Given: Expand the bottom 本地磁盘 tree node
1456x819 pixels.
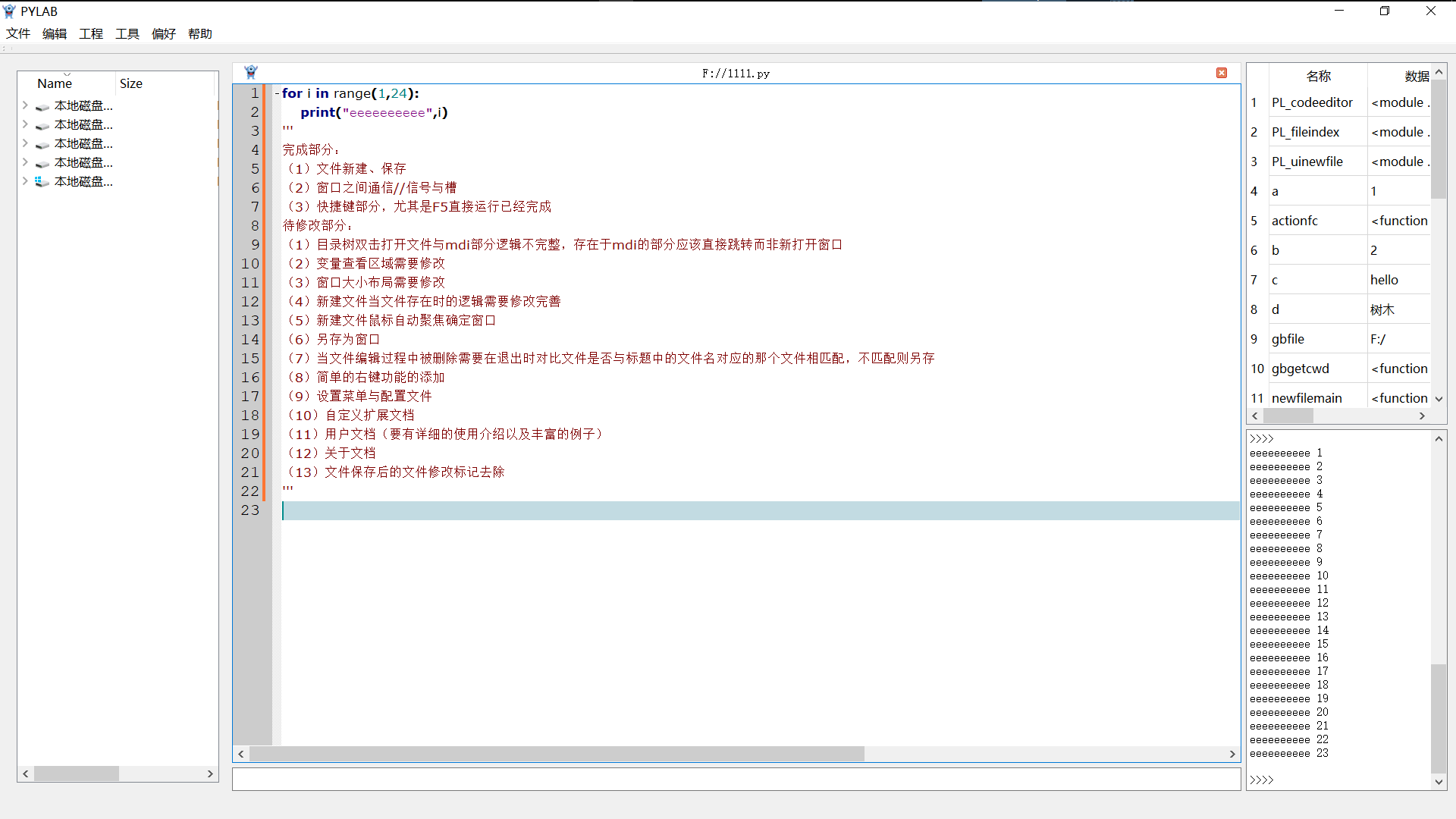Looking at the screenshot, I should coord(24,181).
